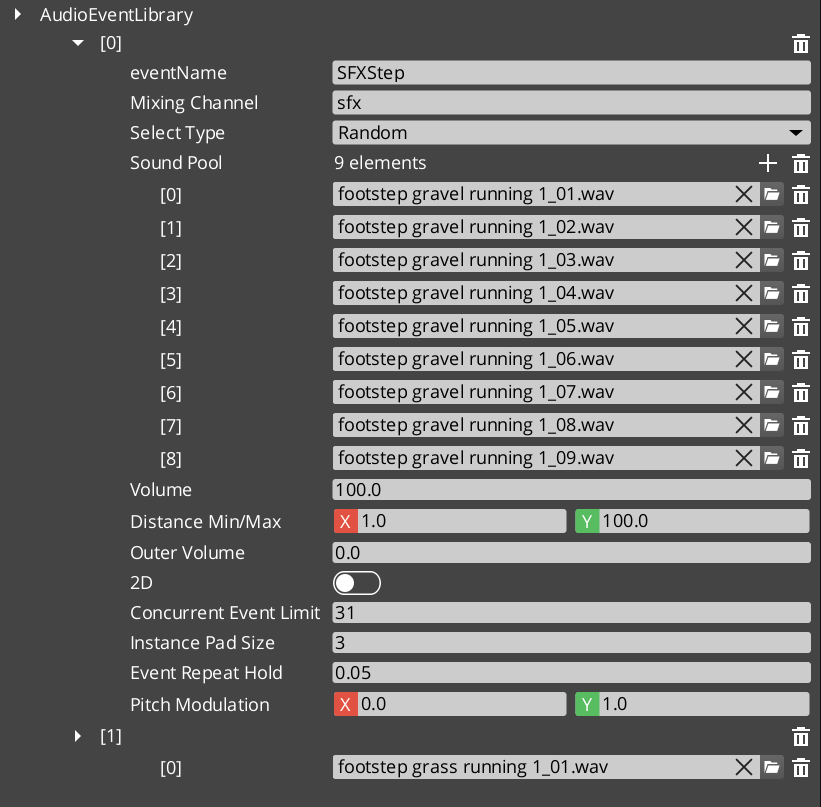Delete Sound Pool element [0] with its trash icon

[x=801, y=195]
